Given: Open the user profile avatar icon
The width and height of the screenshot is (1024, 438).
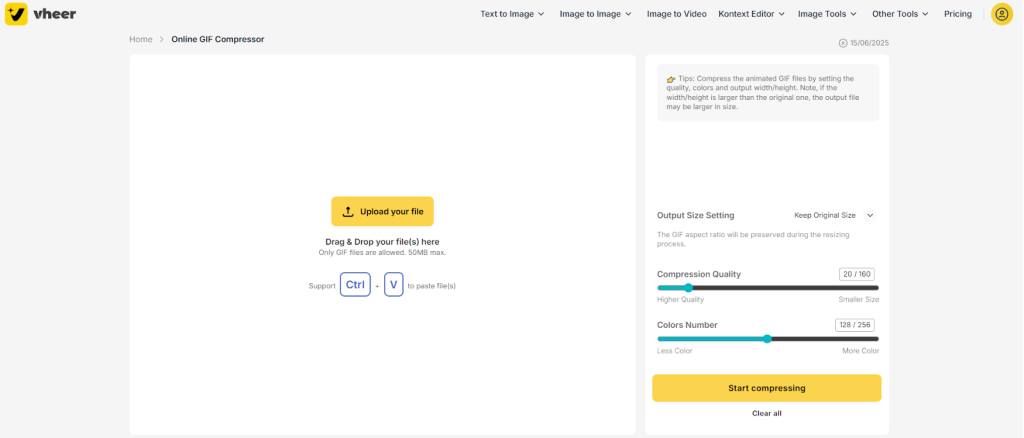Looking at the screenshot, I should (1001, 14).
